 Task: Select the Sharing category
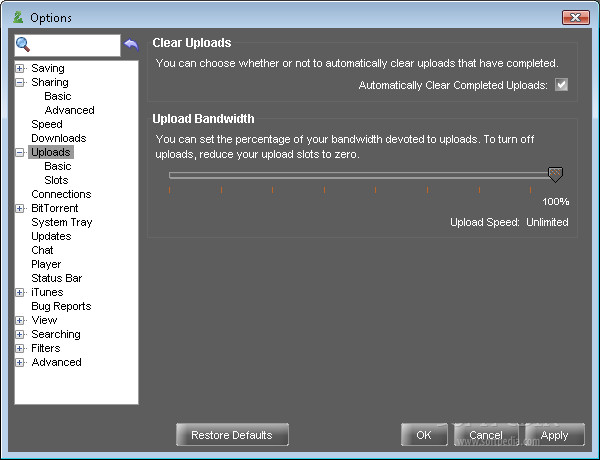(x=50, y=82)
